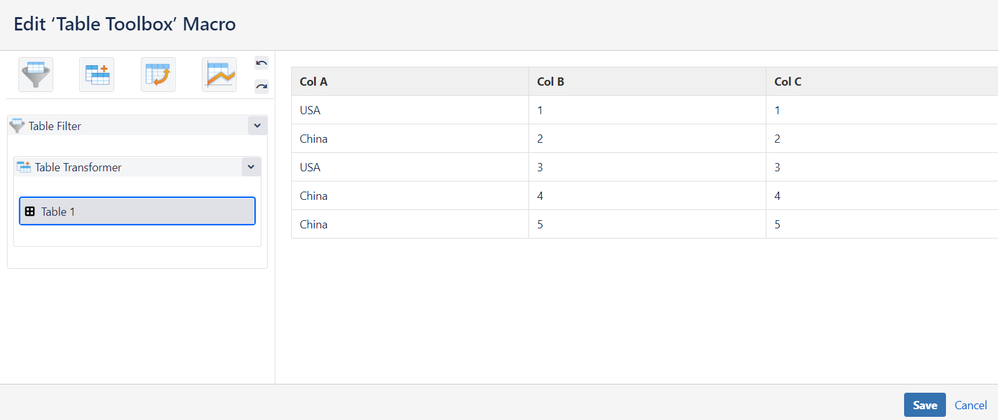998x420 pixels.
Task: Redo the last change
Action: pyautogui.click(x=262, y=86)
